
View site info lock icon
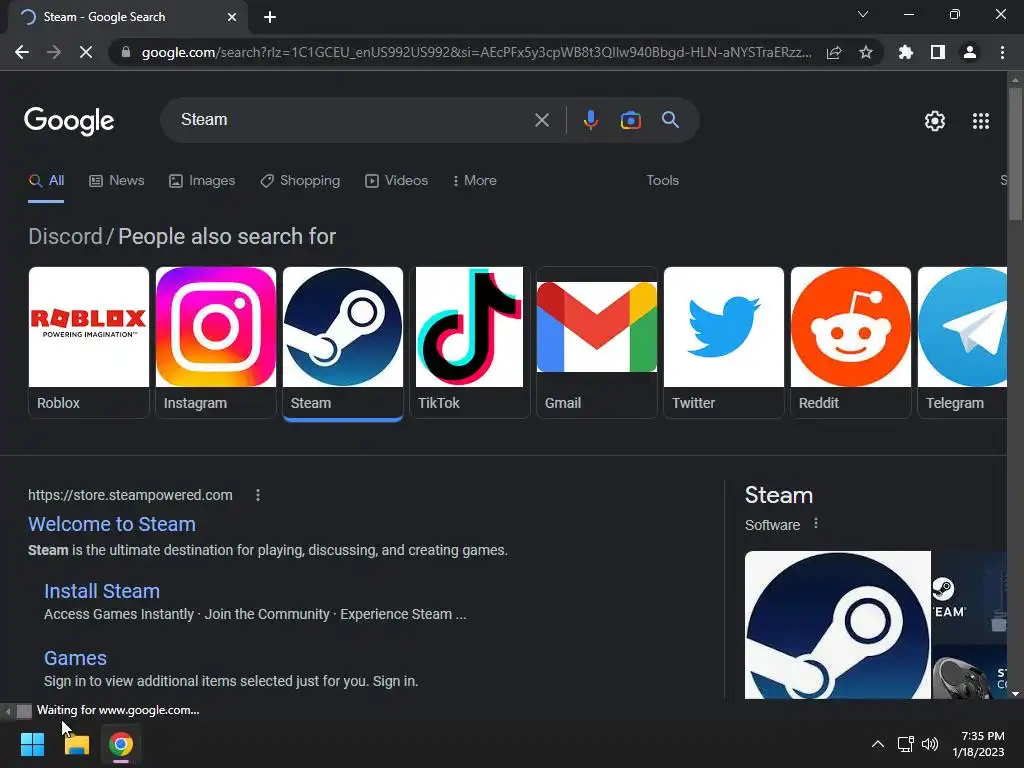(x=126, y=52)
